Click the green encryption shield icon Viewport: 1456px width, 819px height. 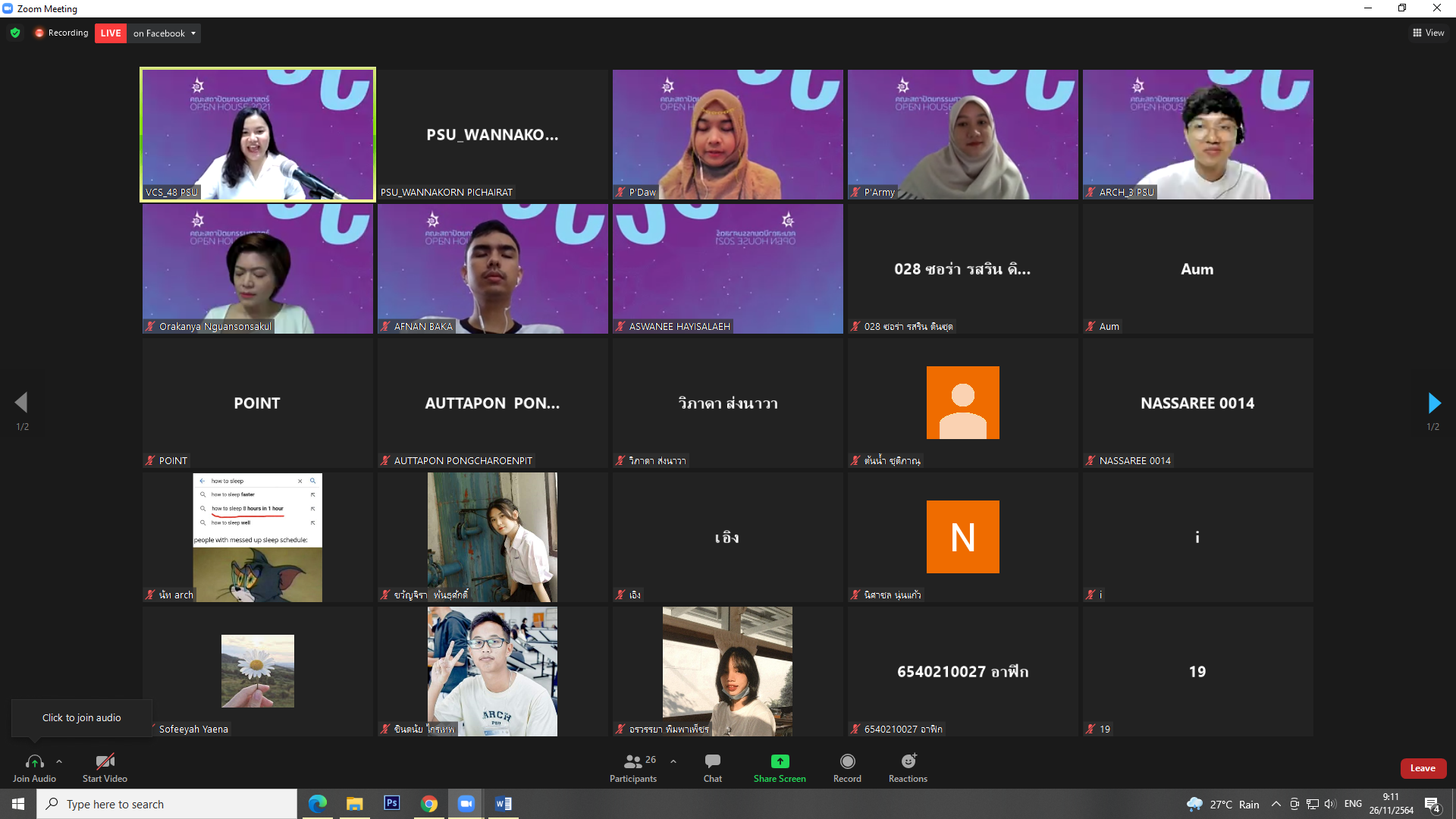[x=15, y=33]
